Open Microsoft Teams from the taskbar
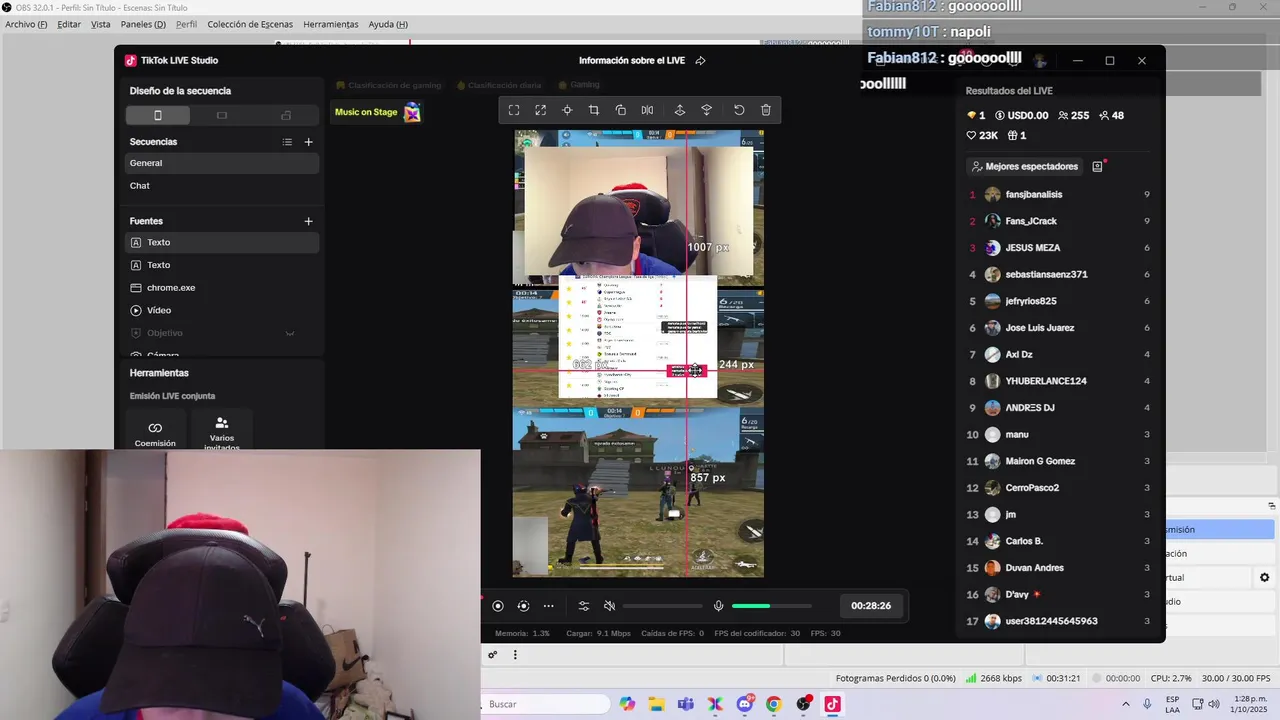The image size is (1280, 720). tap(686, 704)
